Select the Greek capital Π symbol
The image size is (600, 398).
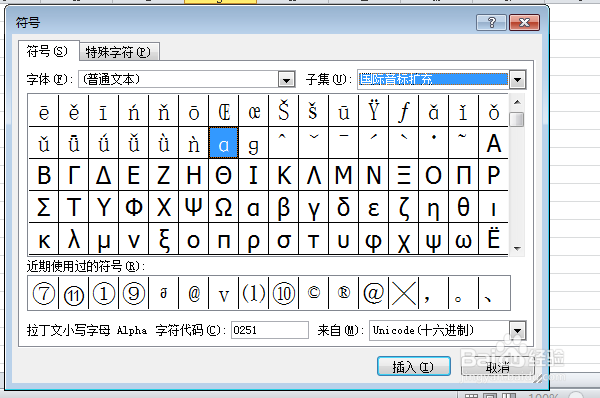(463, 175)
